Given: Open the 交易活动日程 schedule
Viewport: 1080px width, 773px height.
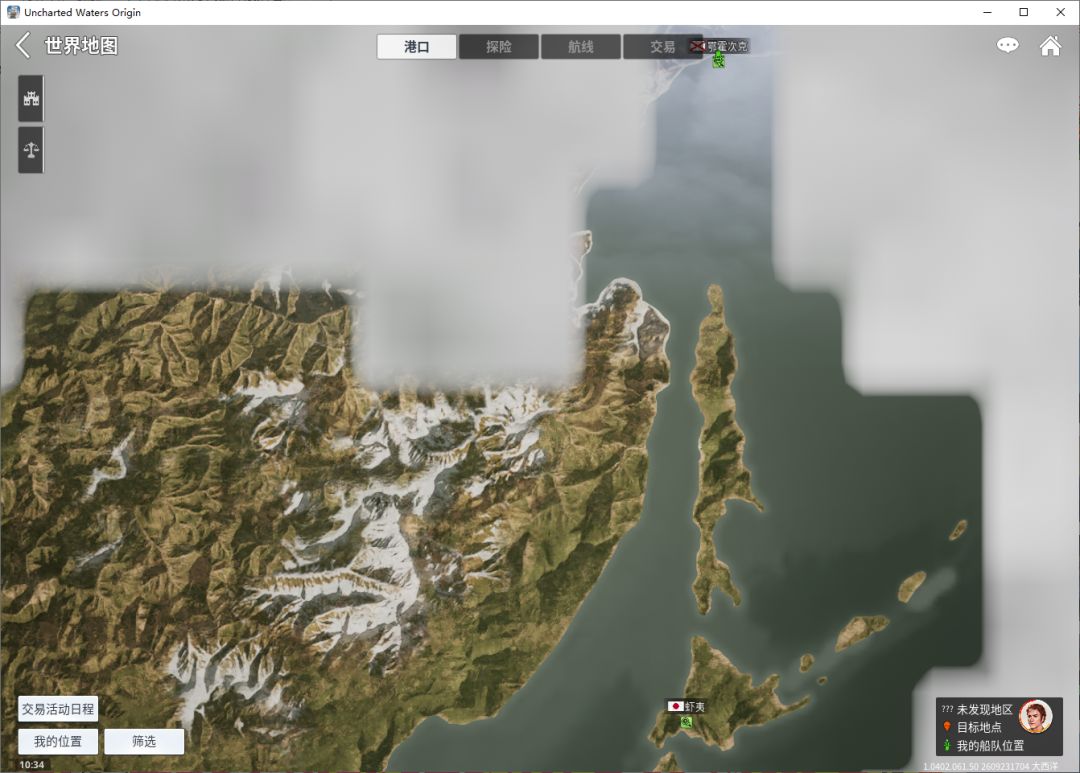Looking at the screenshot, I should [58, 709].
